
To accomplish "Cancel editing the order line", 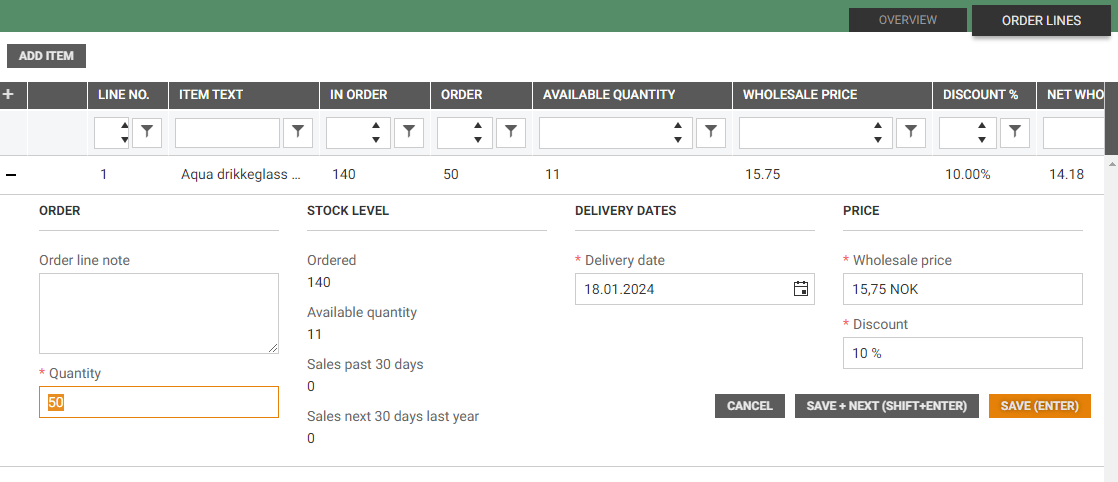I will coord(749,406).
